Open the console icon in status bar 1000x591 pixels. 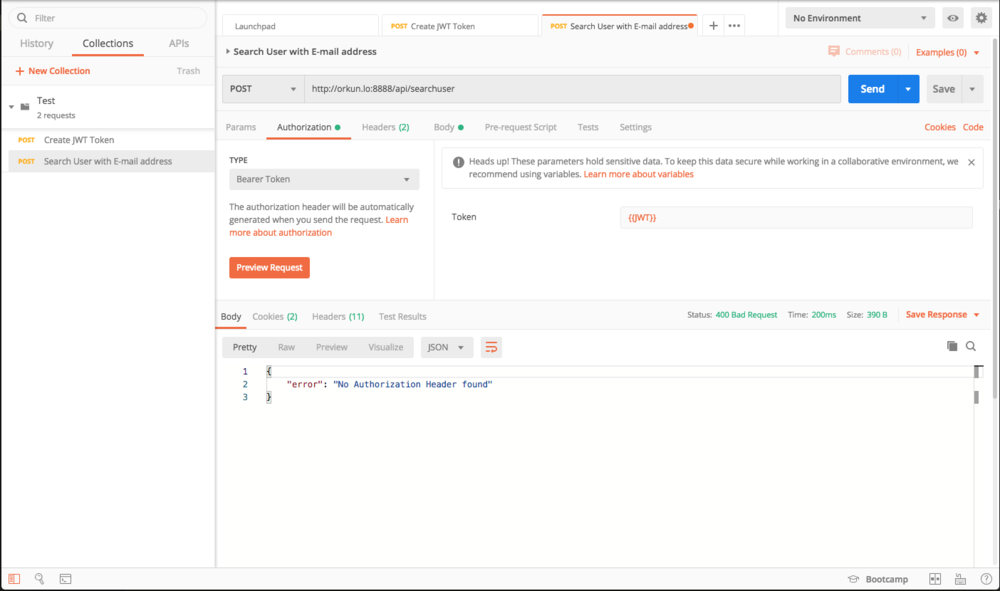65,578
